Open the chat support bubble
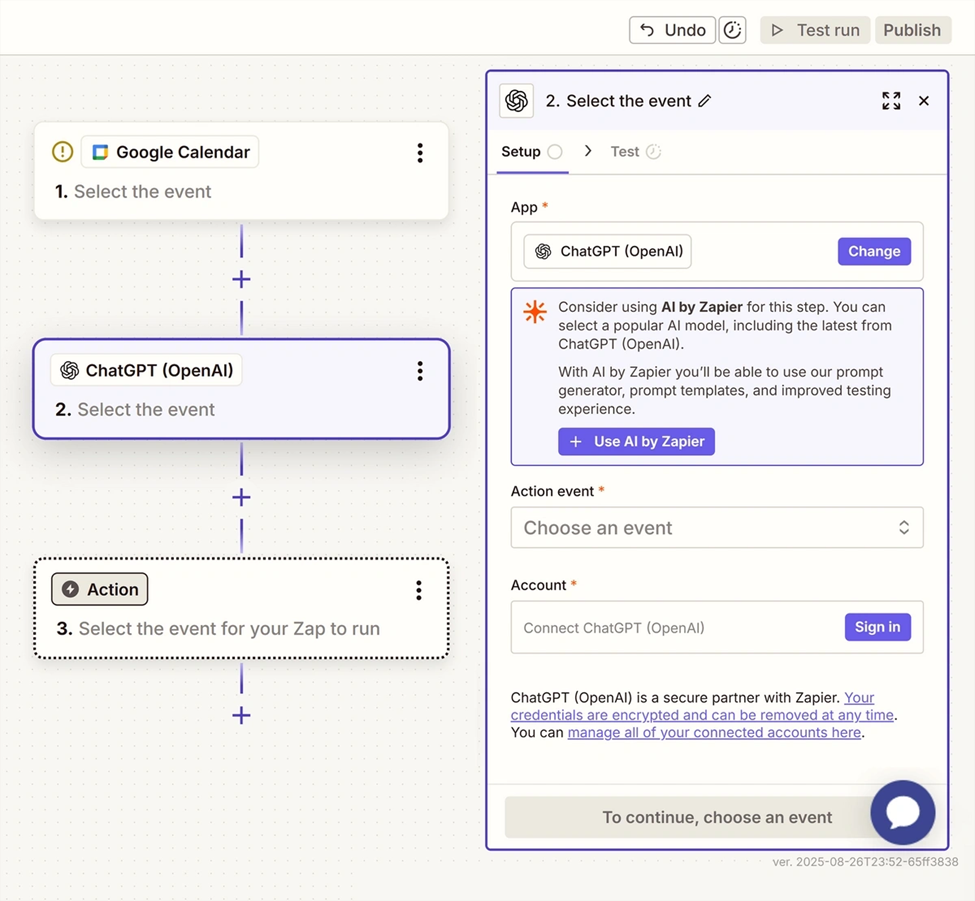Image resolution: width=975 pixels, height=901 pixels. pyautogui.click(x=902, y=812)
